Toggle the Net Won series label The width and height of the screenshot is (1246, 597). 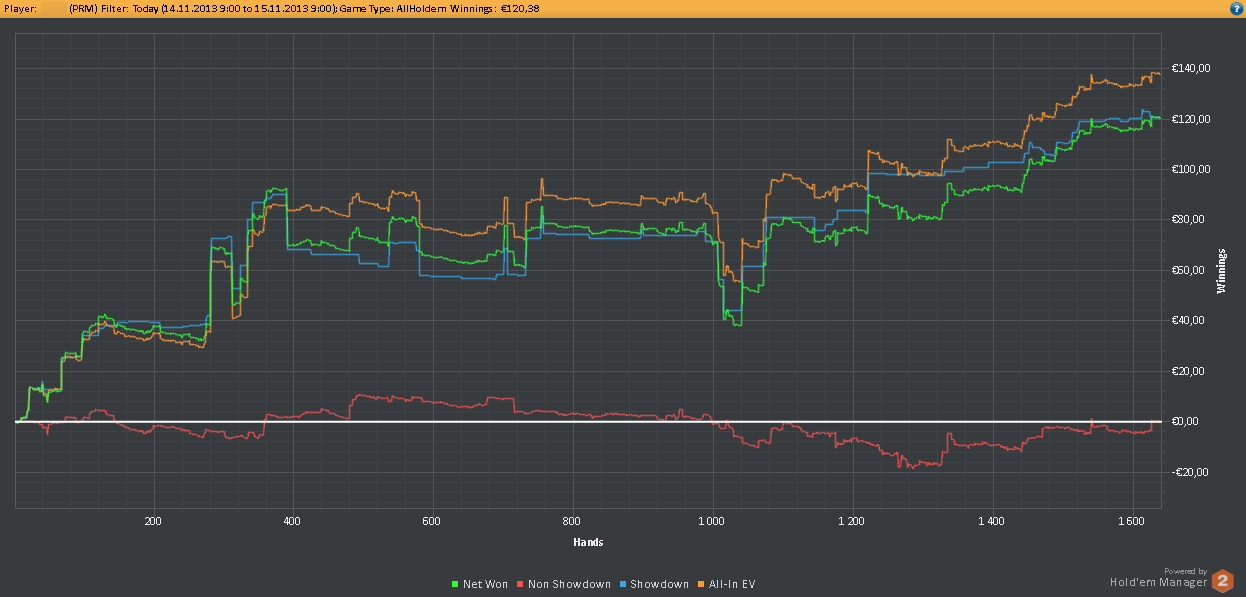485,584
